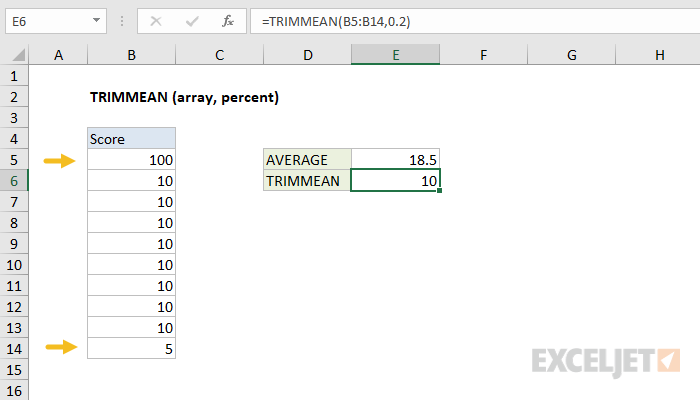This screenshot has width=700, height=400.
Task: Select row 11 header
Action: (x=14, y=286)
